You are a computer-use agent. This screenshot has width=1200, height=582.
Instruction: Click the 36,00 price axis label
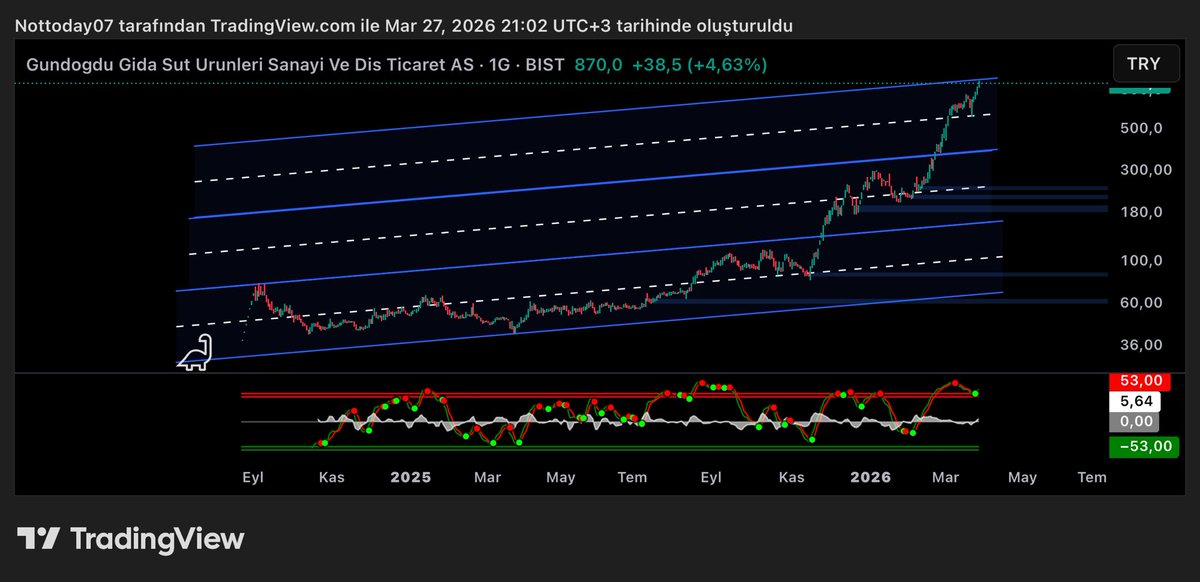click(1140, 345)
